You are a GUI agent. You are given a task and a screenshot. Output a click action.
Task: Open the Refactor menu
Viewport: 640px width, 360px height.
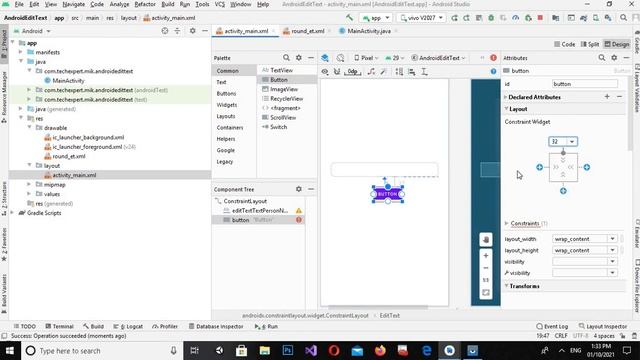coord(145,4)
